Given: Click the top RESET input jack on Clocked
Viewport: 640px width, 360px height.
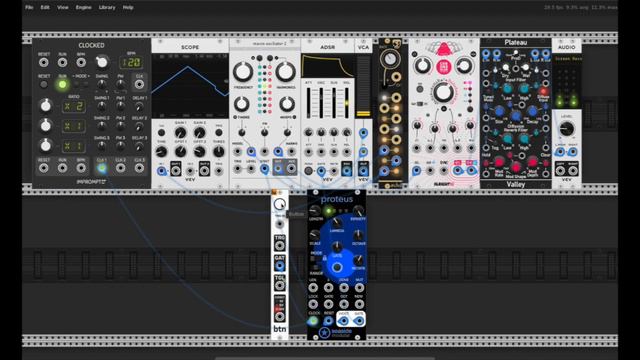Looking at the screenshot, I should (43, 62).
